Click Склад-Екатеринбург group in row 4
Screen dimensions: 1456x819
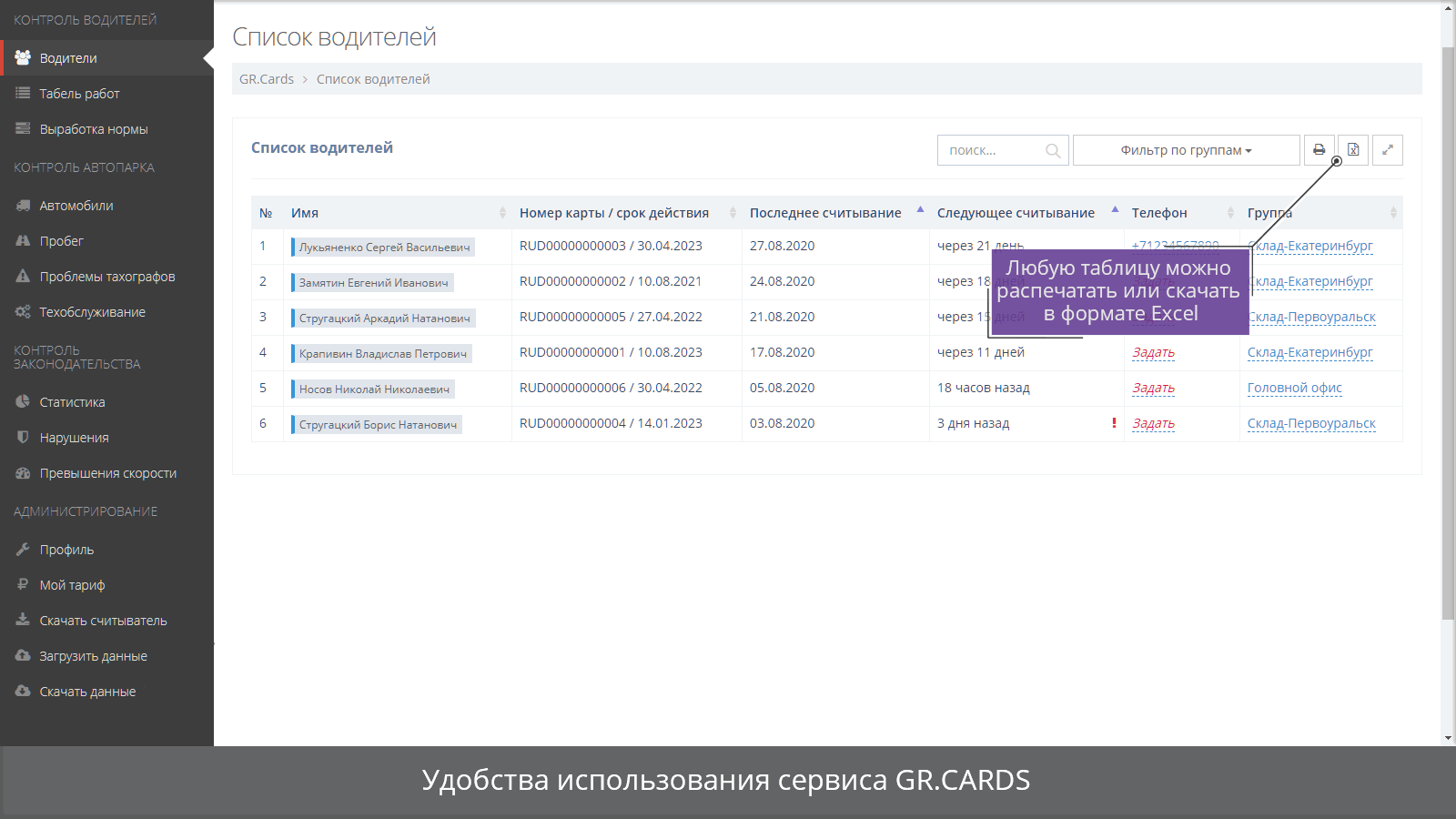coord(1309,352)
